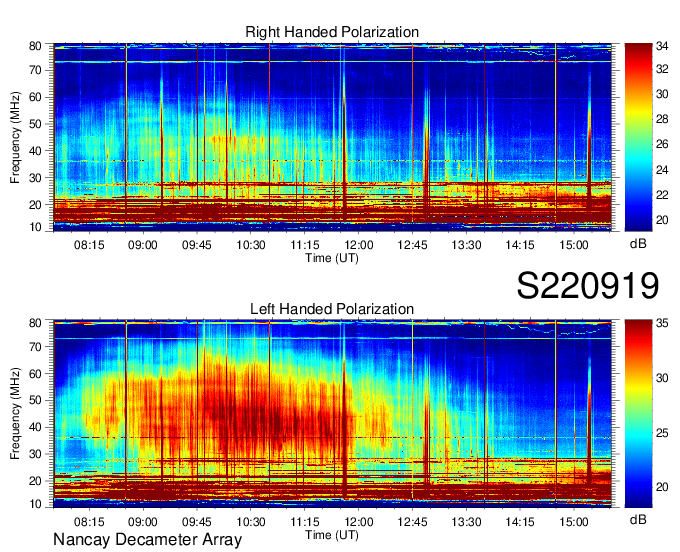Screen dimensions: 680x552
Task: Click the dB unit label under bottom color bar
Action: 638,519
